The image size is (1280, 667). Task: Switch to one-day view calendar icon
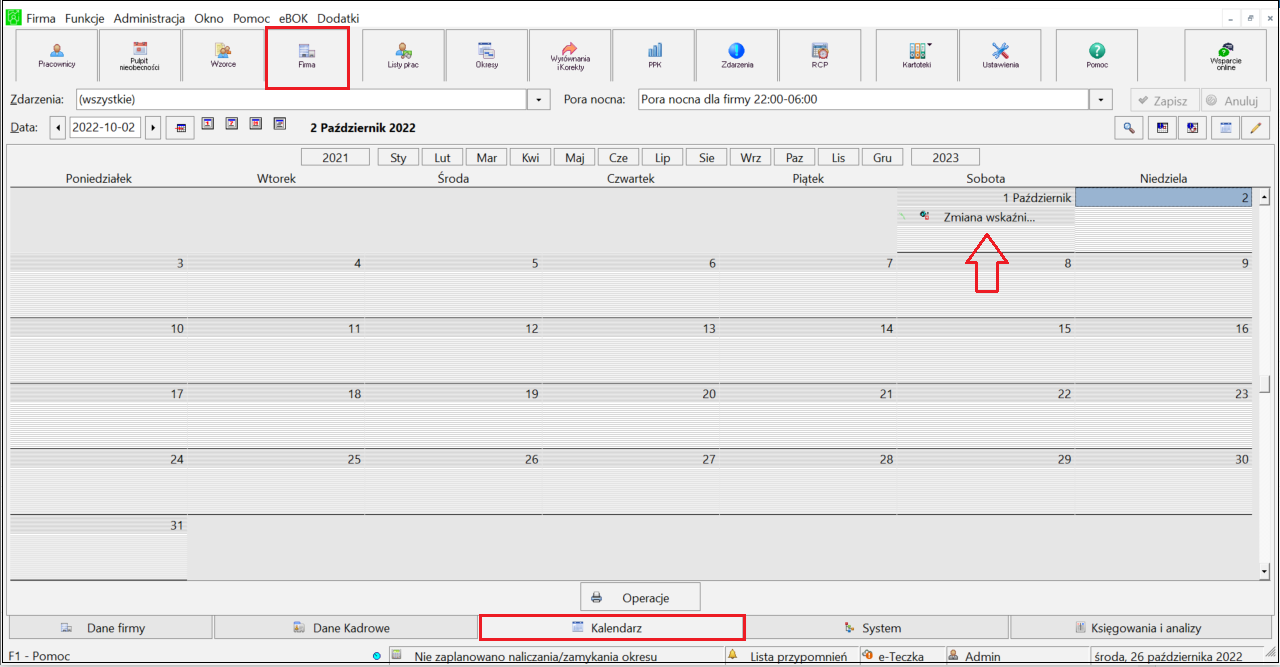point(208,124)
